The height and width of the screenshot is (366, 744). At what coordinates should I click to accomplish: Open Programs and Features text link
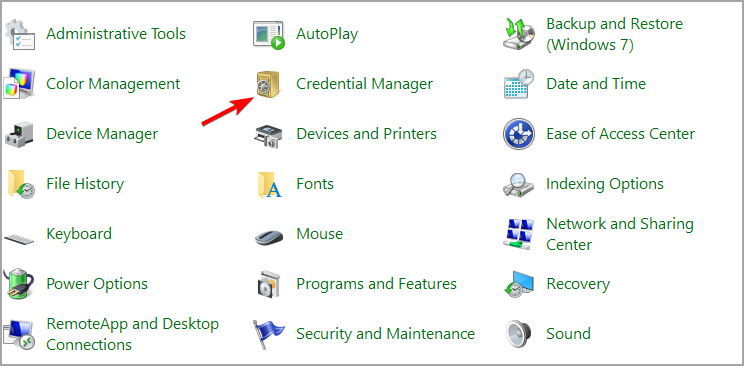point(376,284)
